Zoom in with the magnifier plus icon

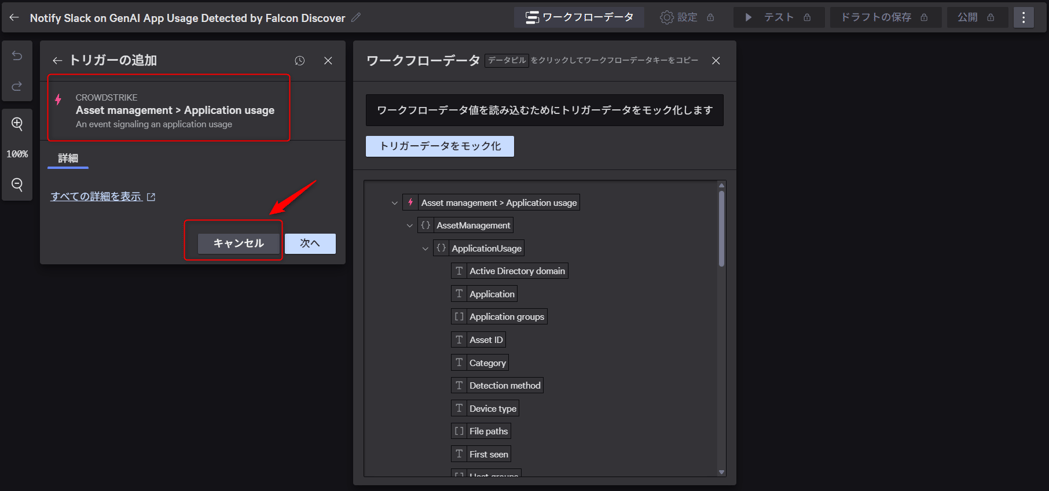17,124
